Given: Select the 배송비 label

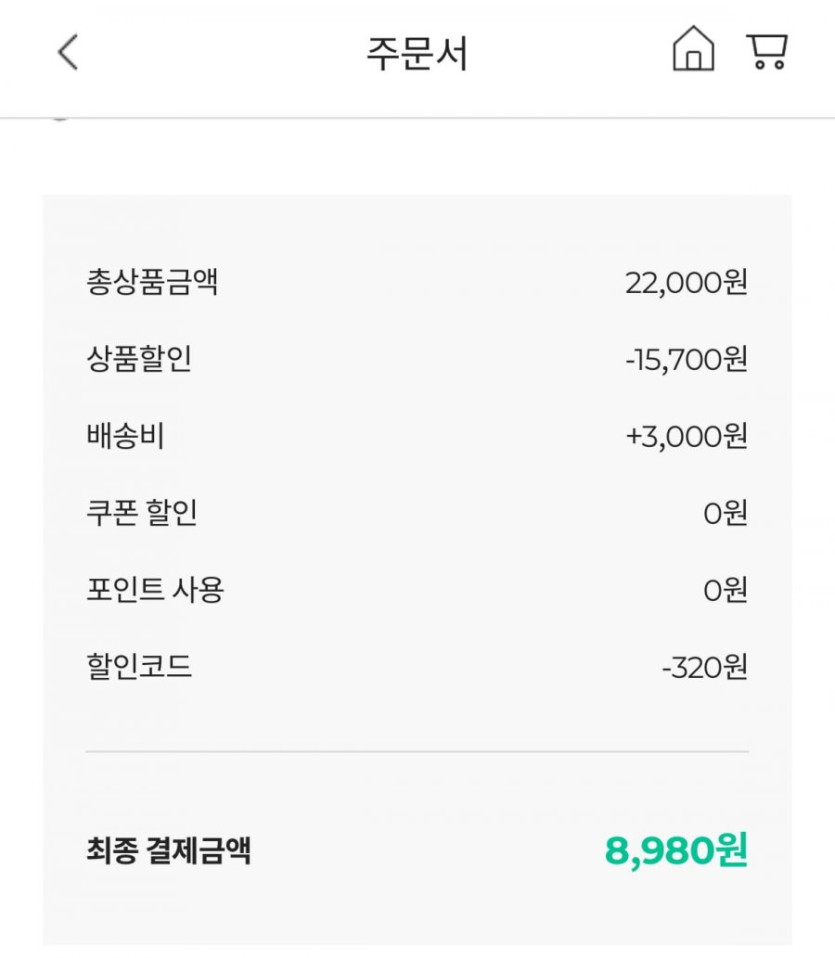Looking at the screenshot, I should click(126, 437).
